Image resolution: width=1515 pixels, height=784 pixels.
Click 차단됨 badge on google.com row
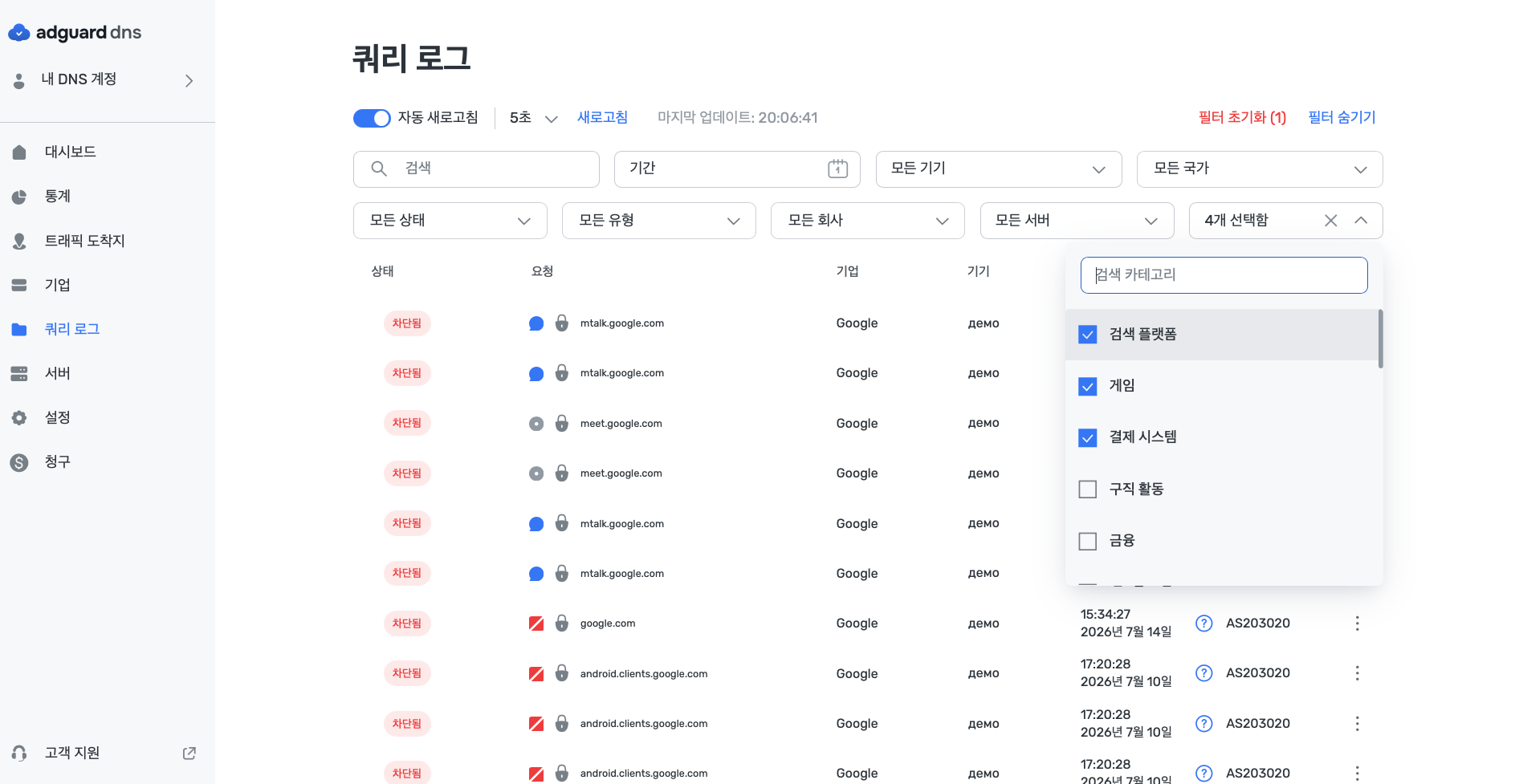click(407, 624)
